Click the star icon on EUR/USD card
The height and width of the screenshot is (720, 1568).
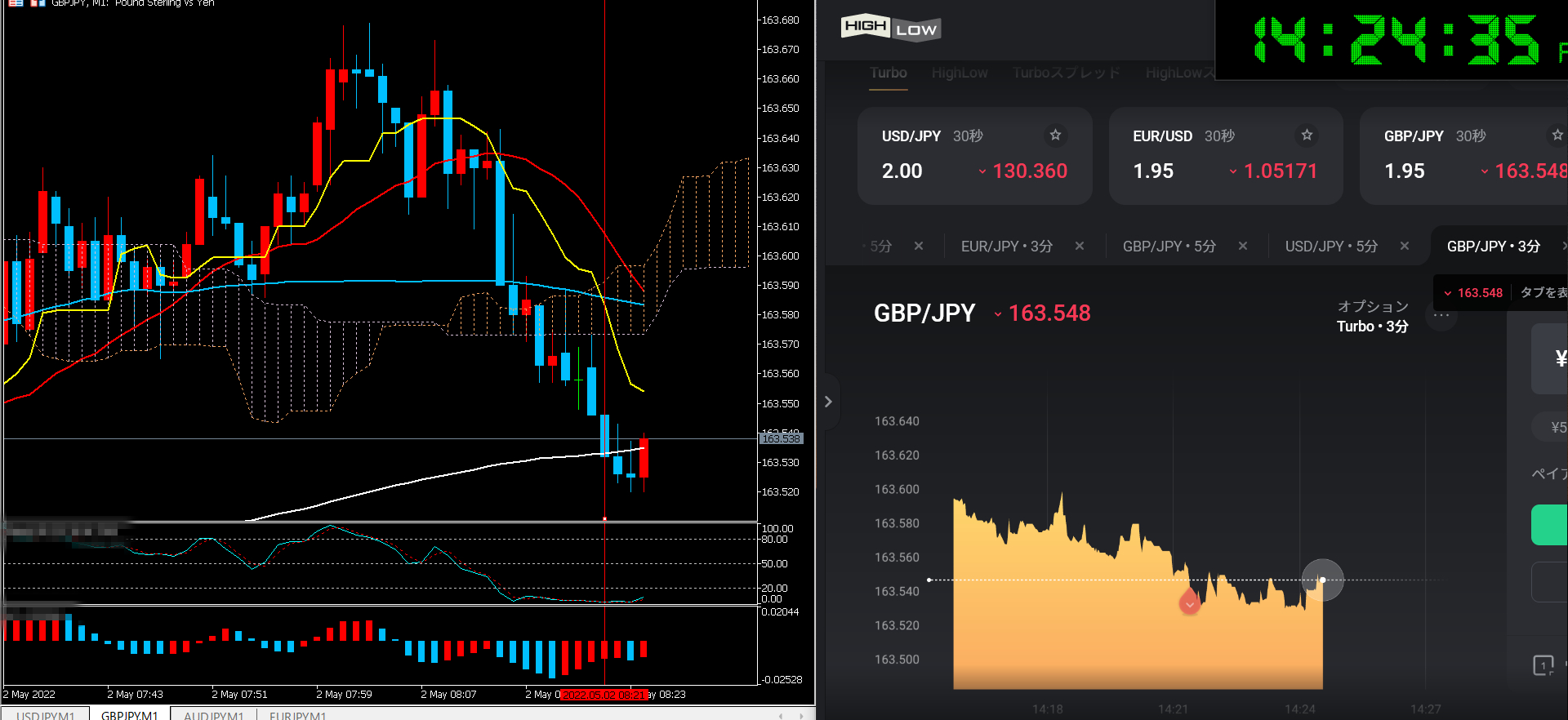coord(1307,135)
